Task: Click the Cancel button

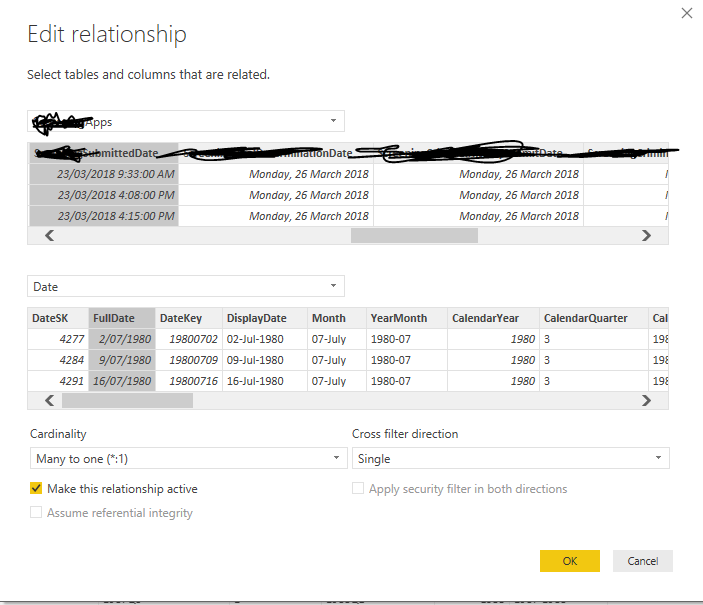Action: pos(642,561)
